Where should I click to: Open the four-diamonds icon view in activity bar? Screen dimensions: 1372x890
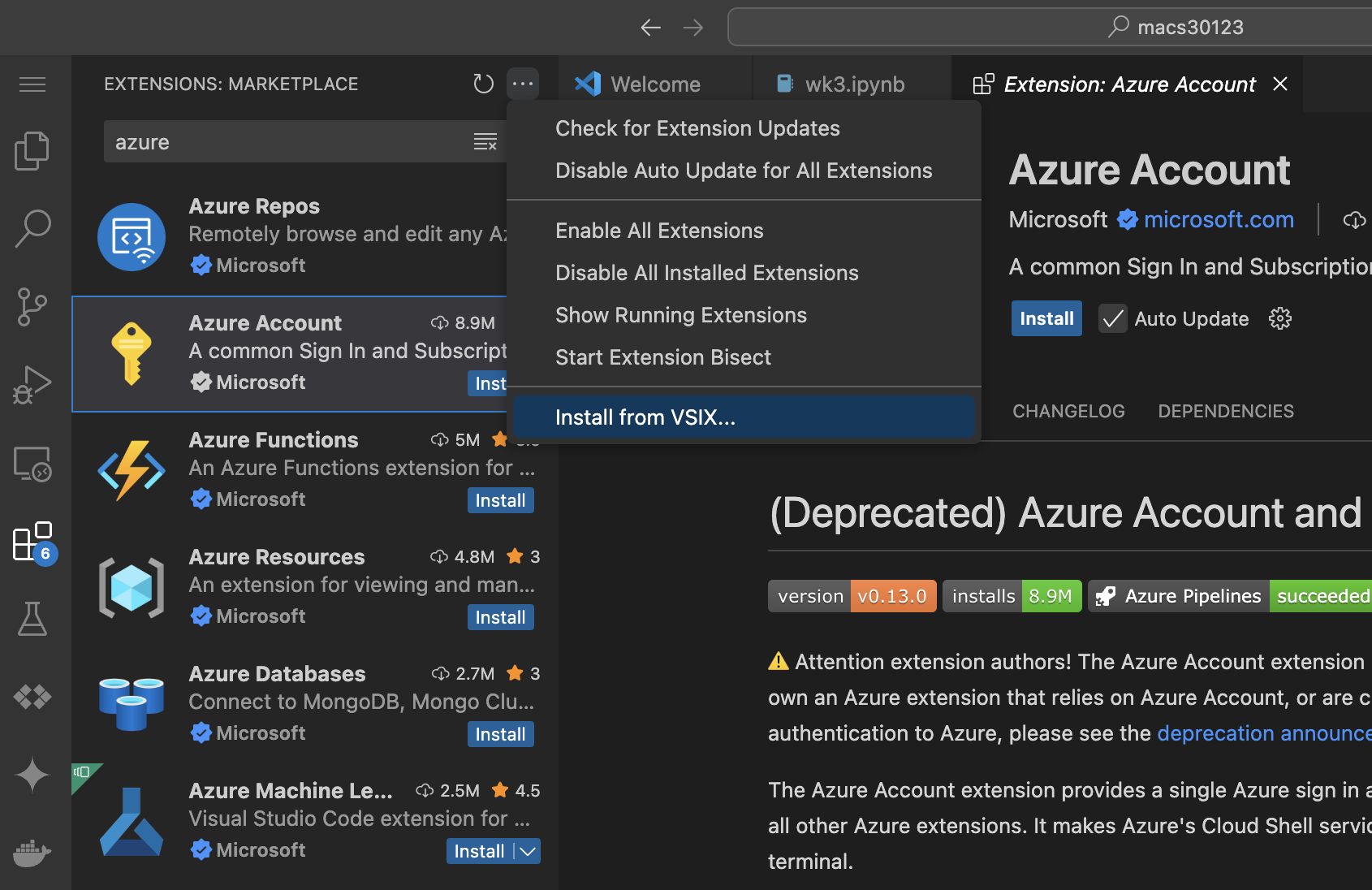[x=32, y=697]
